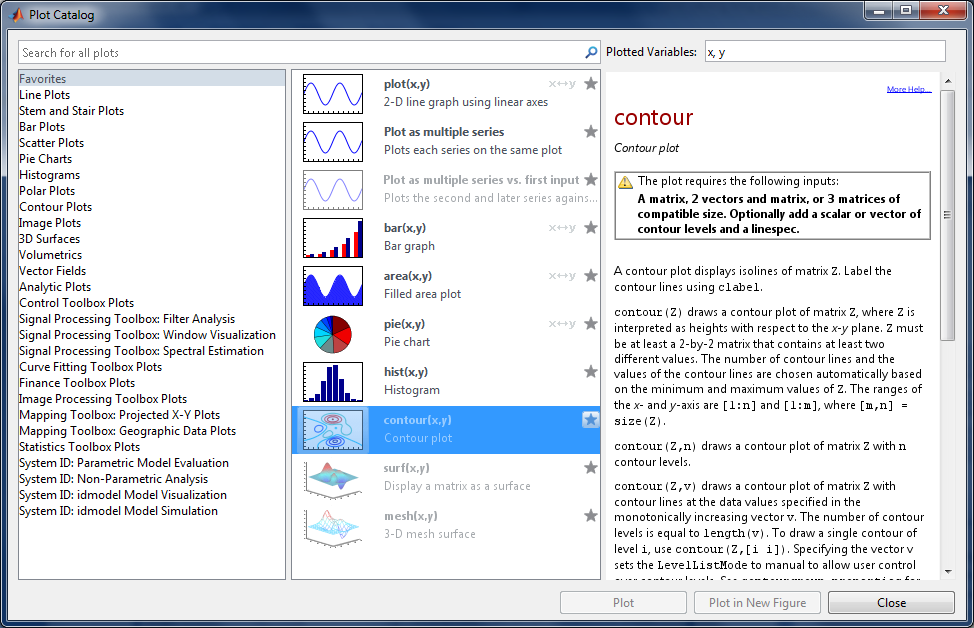Pick the filled area plot icon
974x628 pixels.
coord(333,285)
